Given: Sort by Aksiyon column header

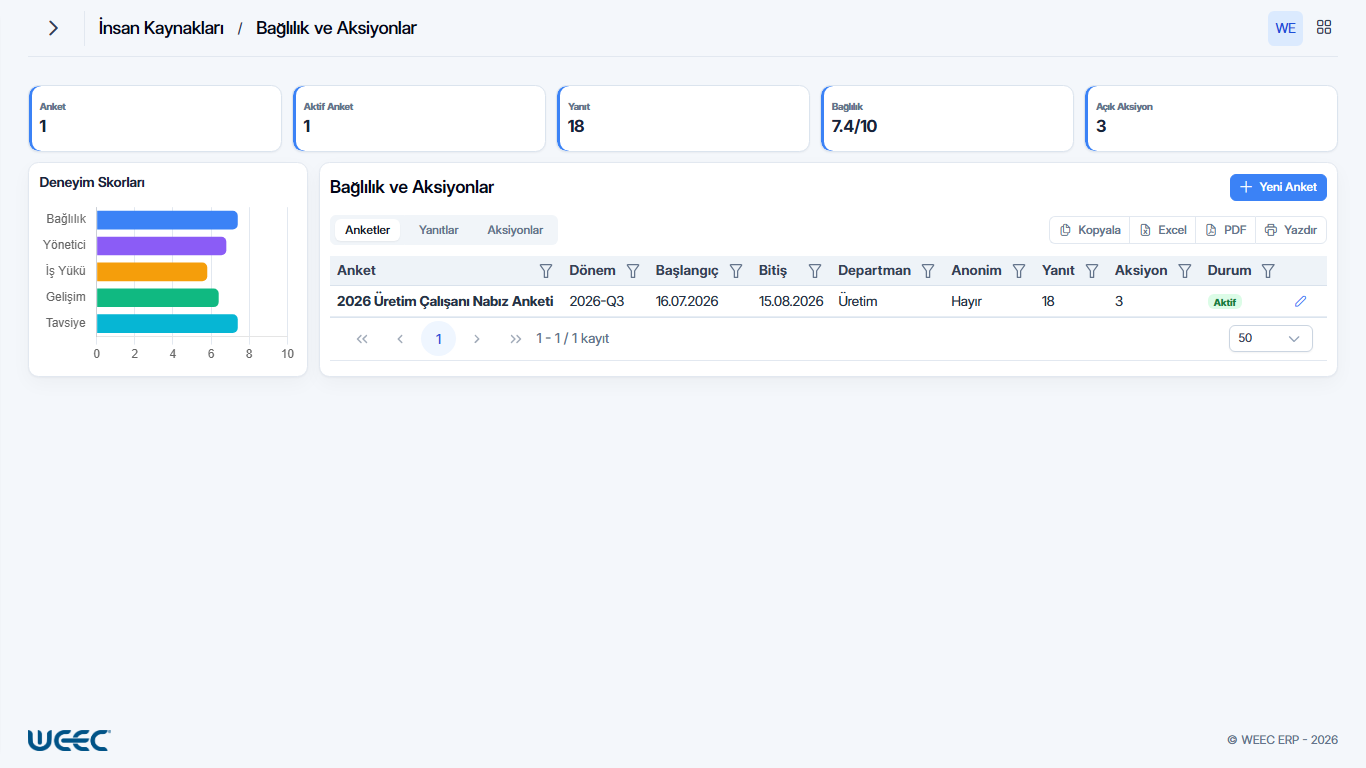Looking at the screenshot, I should 1141,271.
